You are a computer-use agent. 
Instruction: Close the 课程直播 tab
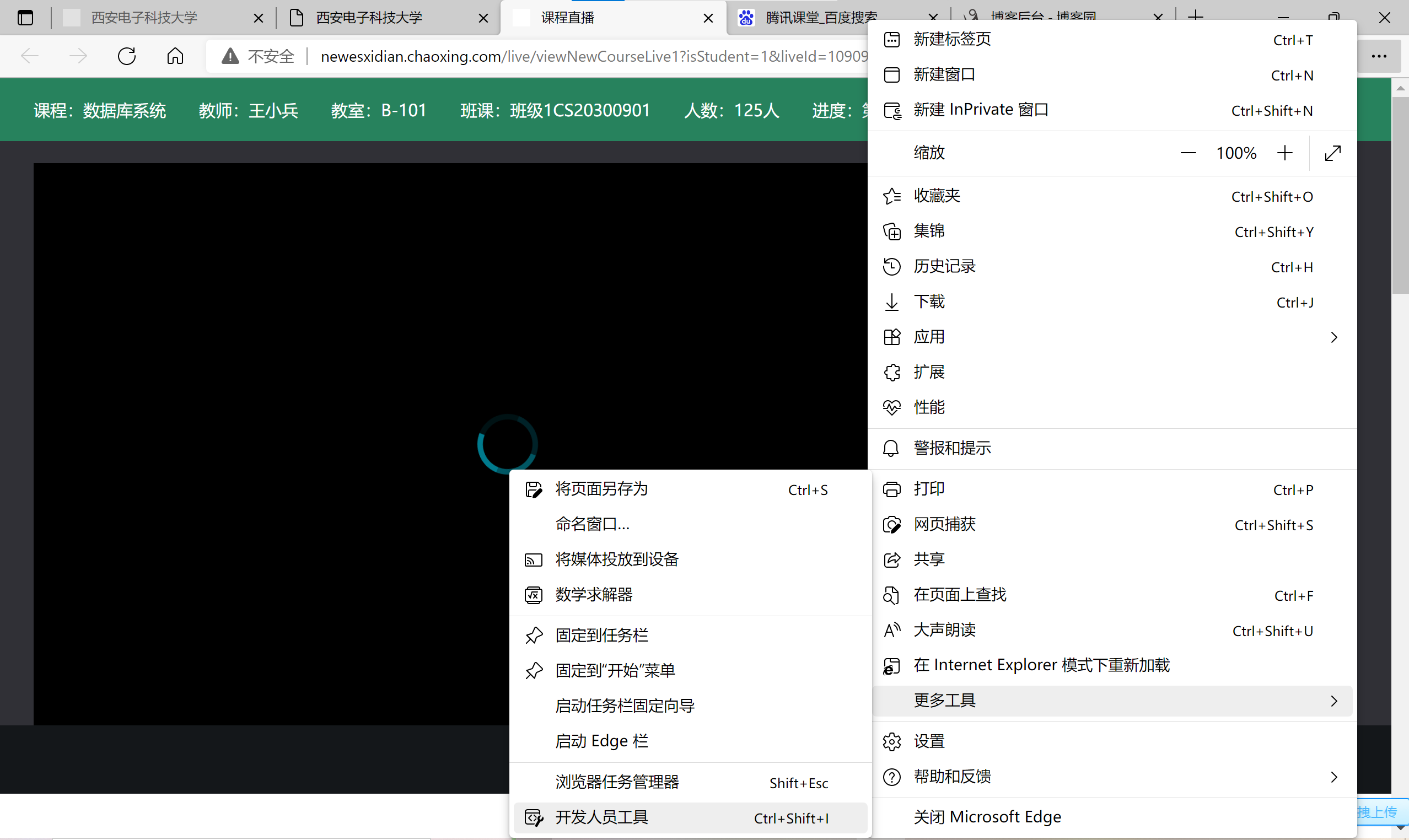[x=708, y=18]
